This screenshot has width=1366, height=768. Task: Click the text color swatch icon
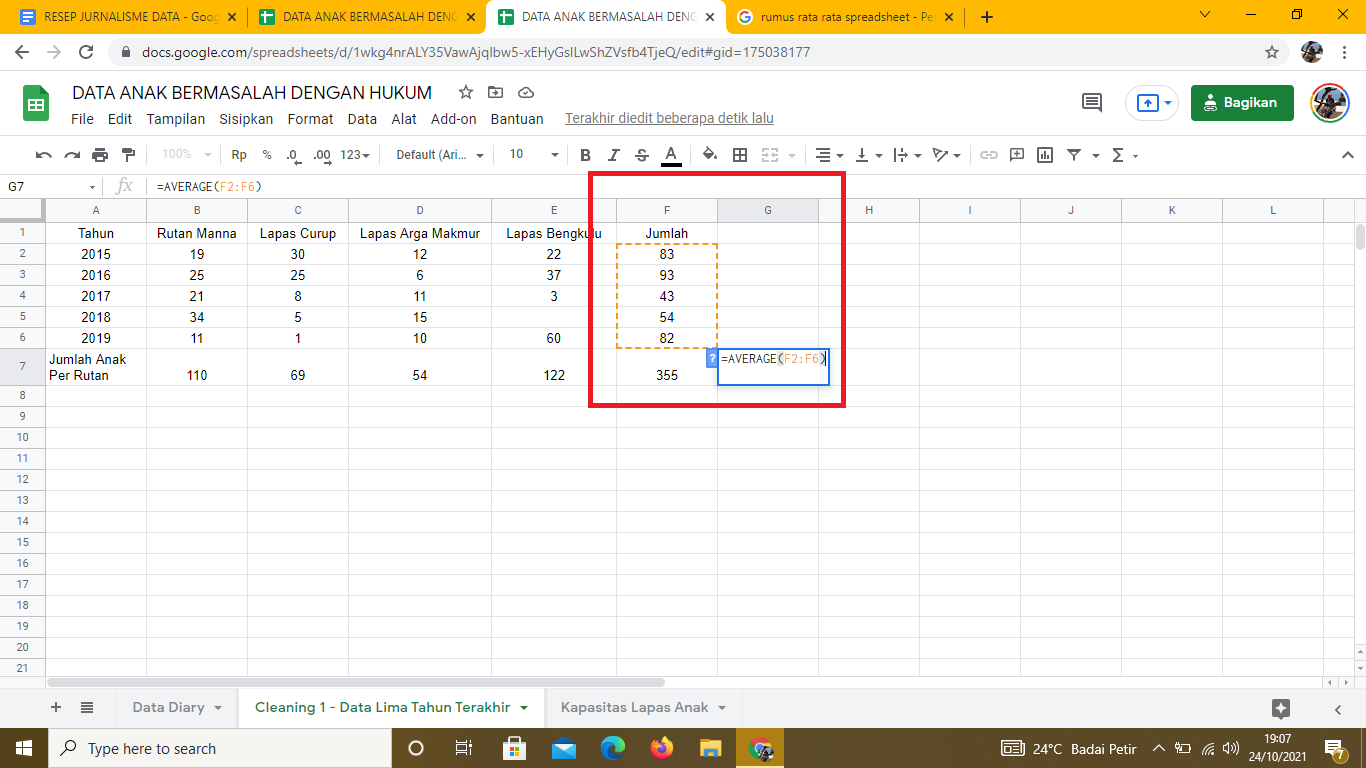tap(671, 155)
